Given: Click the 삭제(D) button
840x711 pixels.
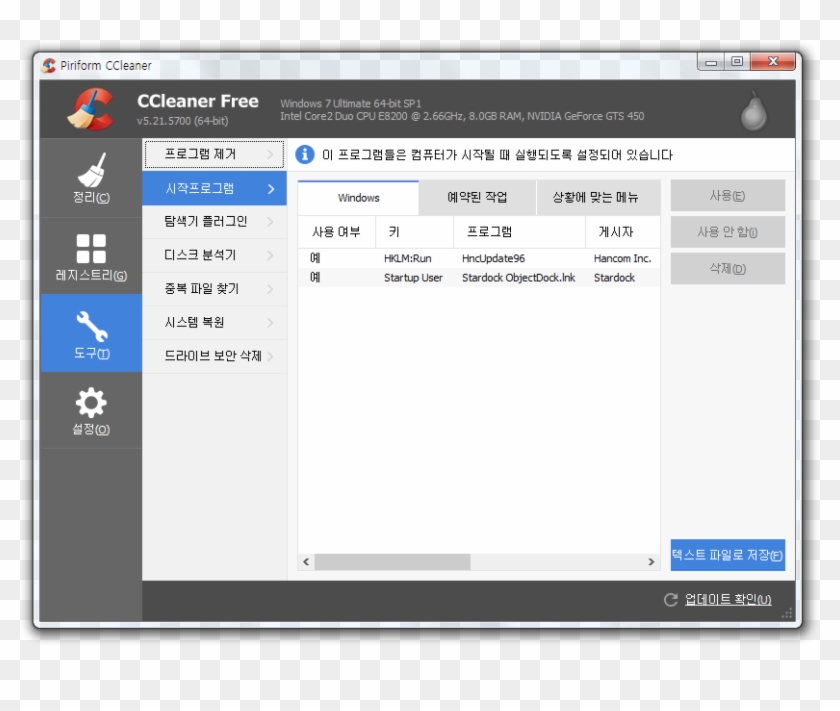Looking at the screenshot, I should point(728,268).
